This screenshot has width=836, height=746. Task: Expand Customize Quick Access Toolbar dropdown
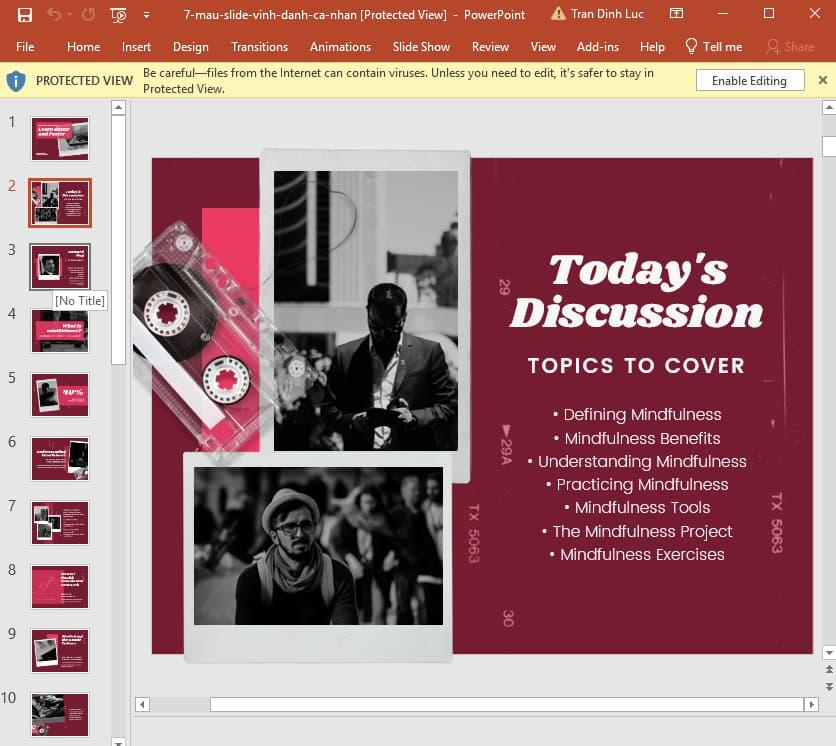(x=147, y=15)
